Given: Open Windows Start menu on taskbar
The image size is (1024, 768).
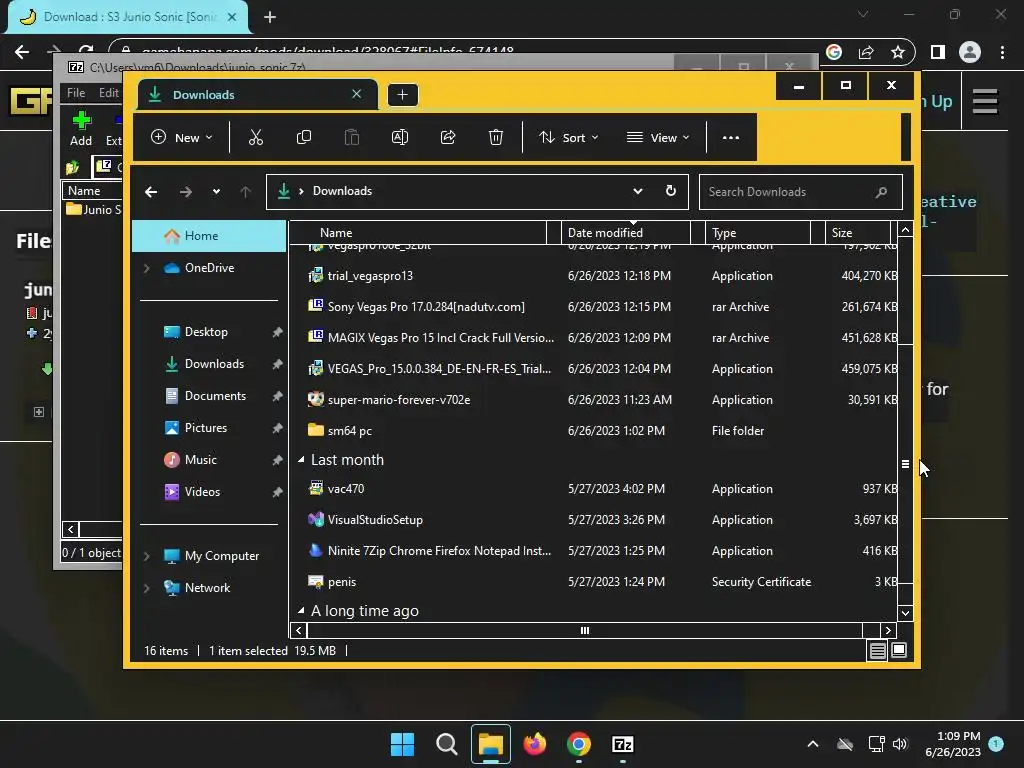Looking at the screenshot, I should click(x=402, y=744).
